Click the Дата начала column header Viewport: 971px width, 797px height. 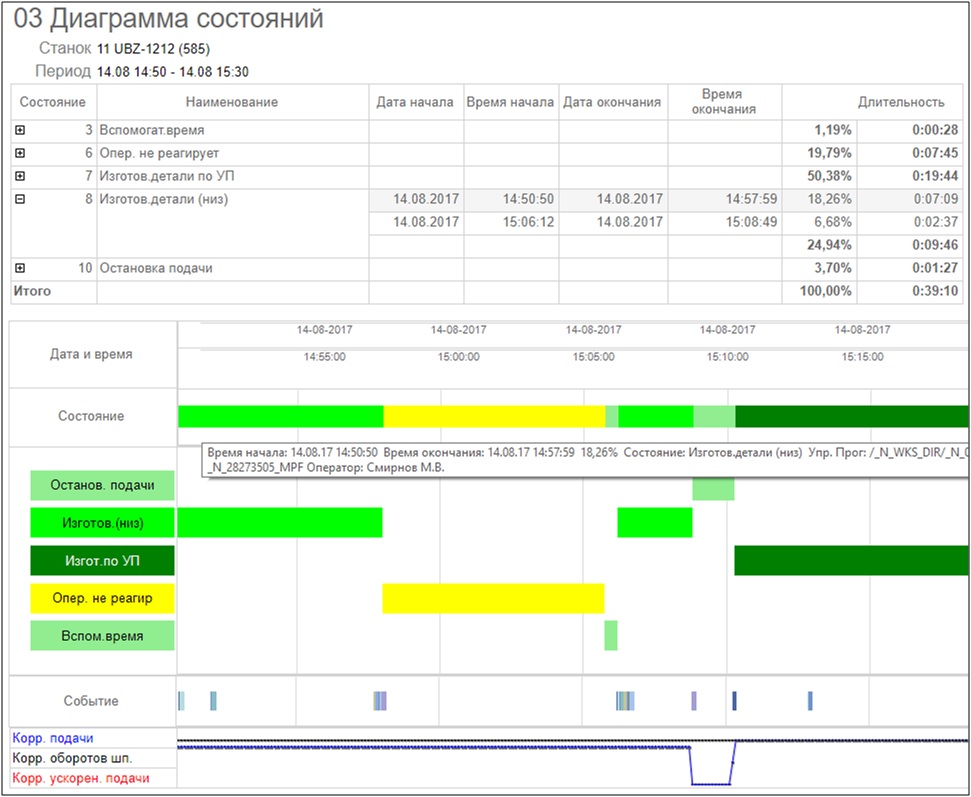416,102
